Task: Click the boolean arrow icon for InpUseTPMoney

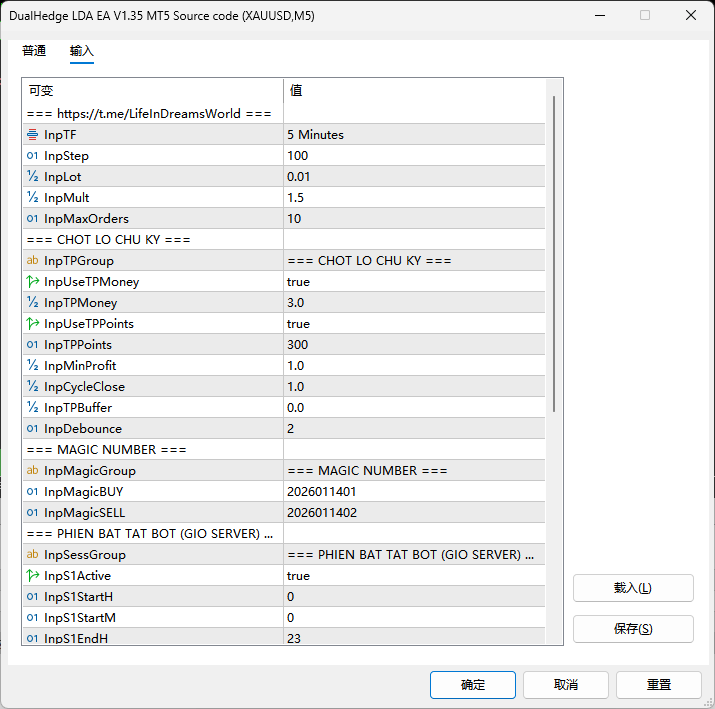Action: coord(33,282)
